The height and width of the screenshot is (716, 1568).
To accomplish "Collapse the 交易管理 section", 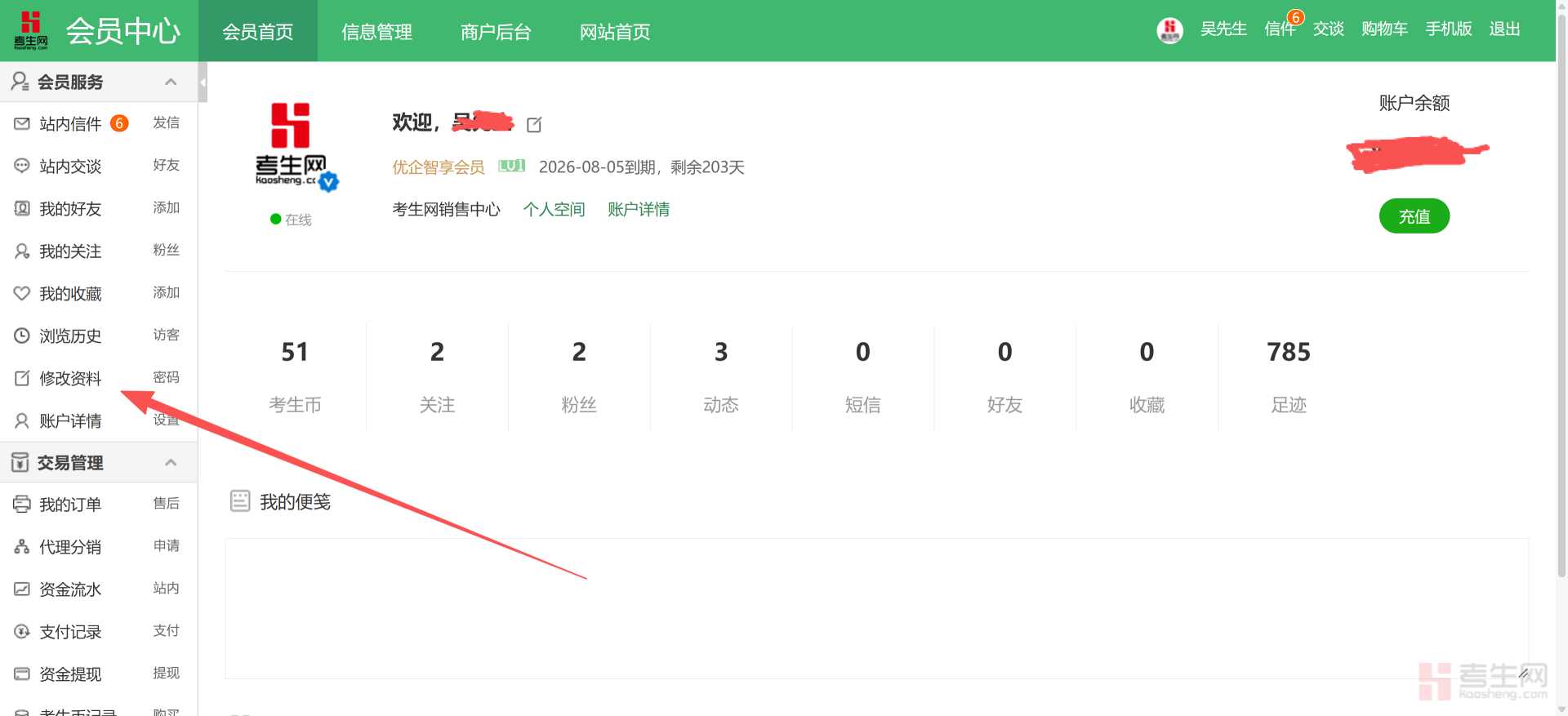I will point(171,463).
